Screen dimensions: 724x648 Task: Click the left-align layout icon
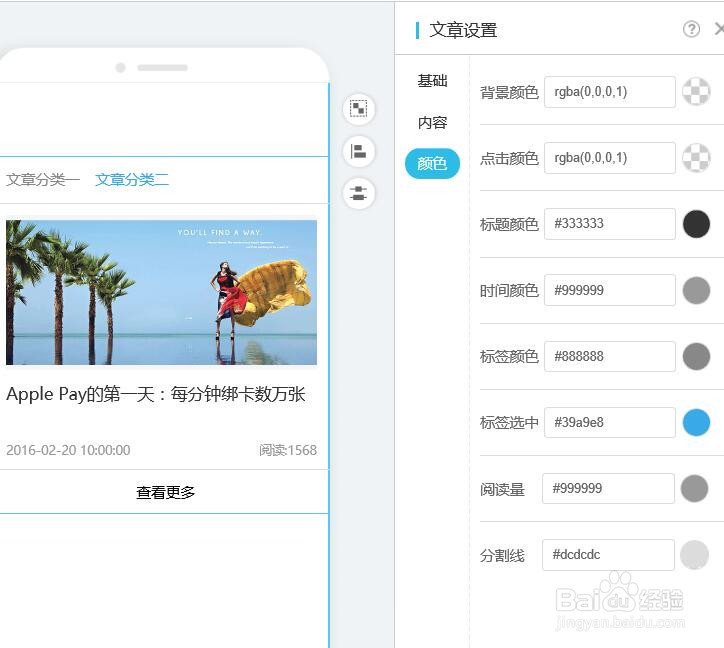coord(358,151)
